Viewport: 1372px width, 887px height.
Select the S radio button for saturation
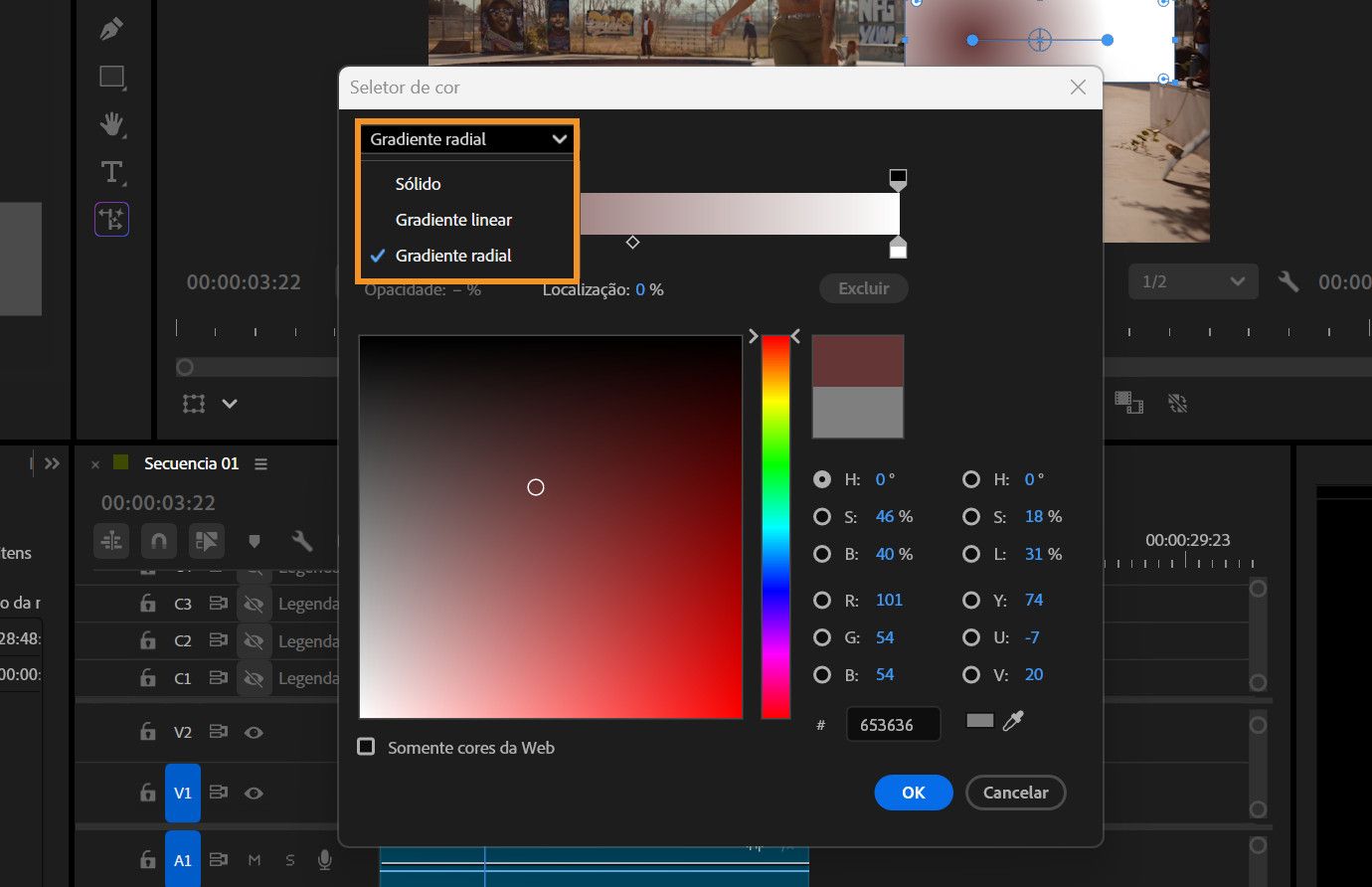[x=822, y=516]
